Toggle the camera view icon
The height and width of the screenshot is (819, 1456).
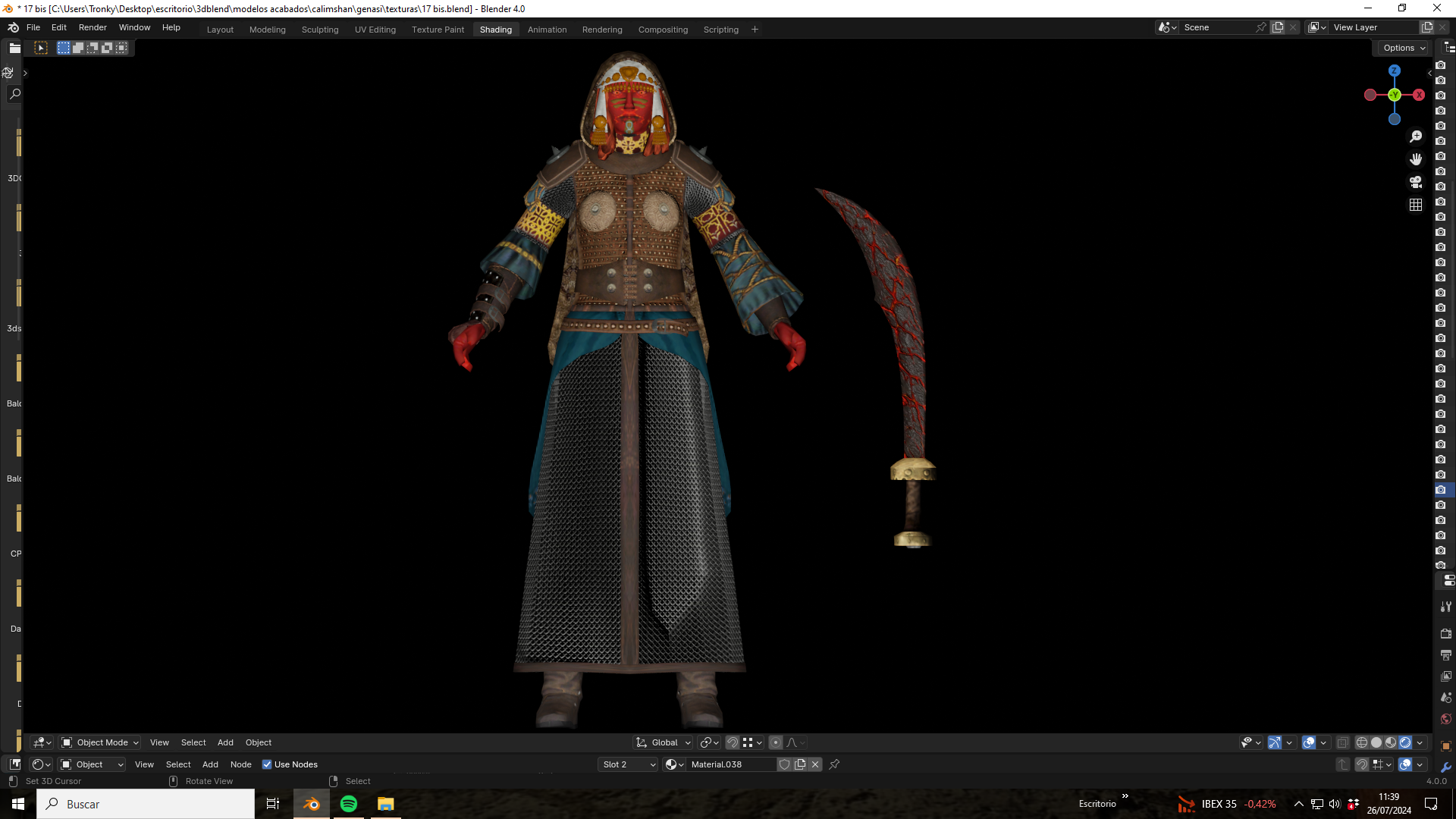click(x=1416, y=182)
